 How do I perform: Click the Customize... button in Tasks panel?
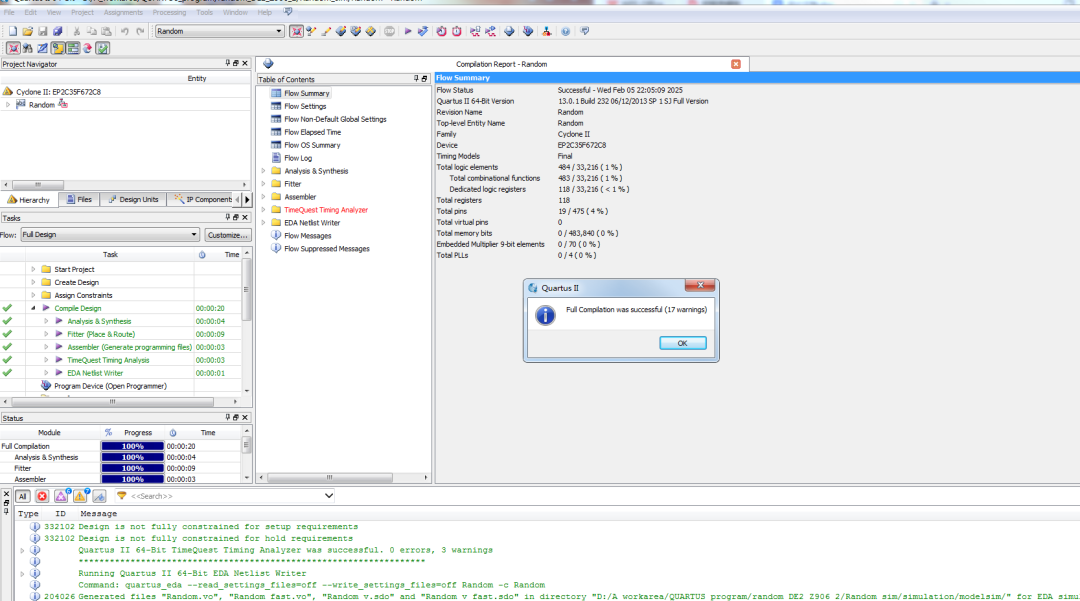point(227,235)
